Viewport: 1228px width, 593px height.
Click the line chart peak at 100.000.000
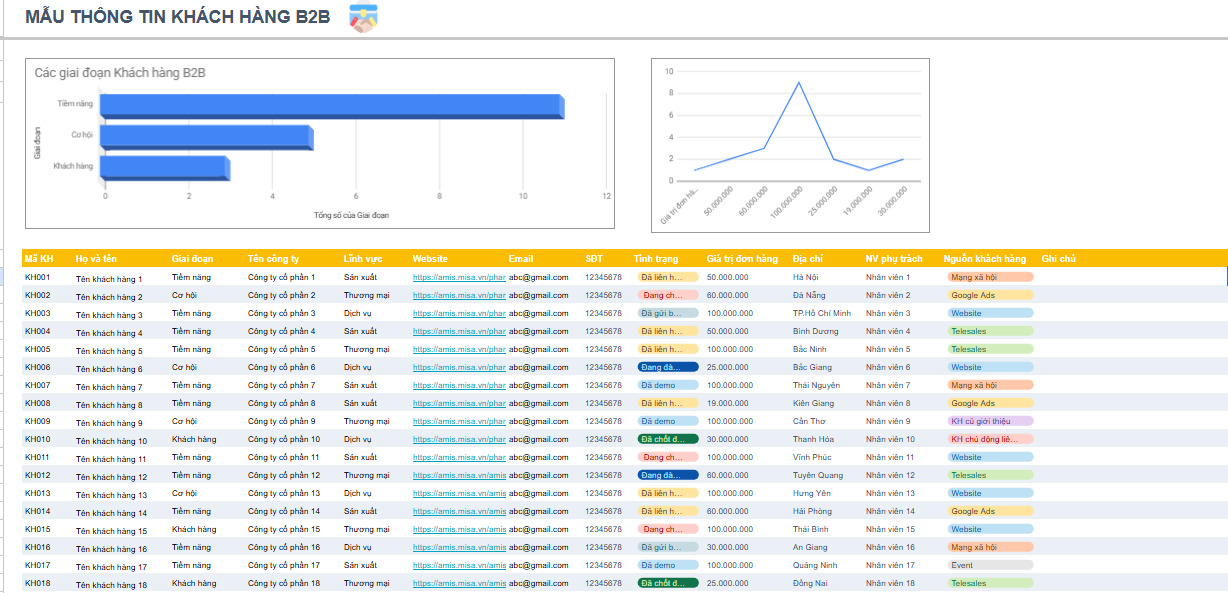(798, 82)
